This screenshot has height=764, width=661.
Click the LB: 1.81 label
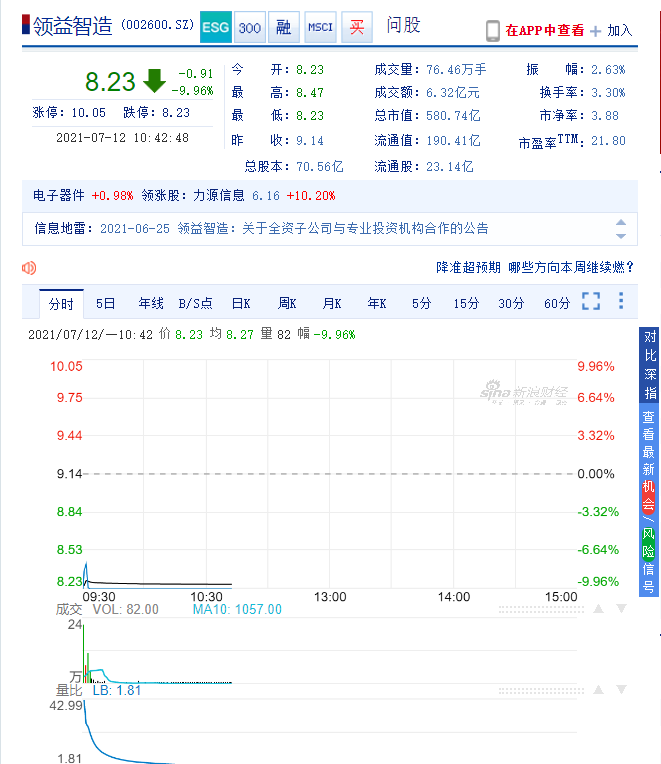pos(117,690)
